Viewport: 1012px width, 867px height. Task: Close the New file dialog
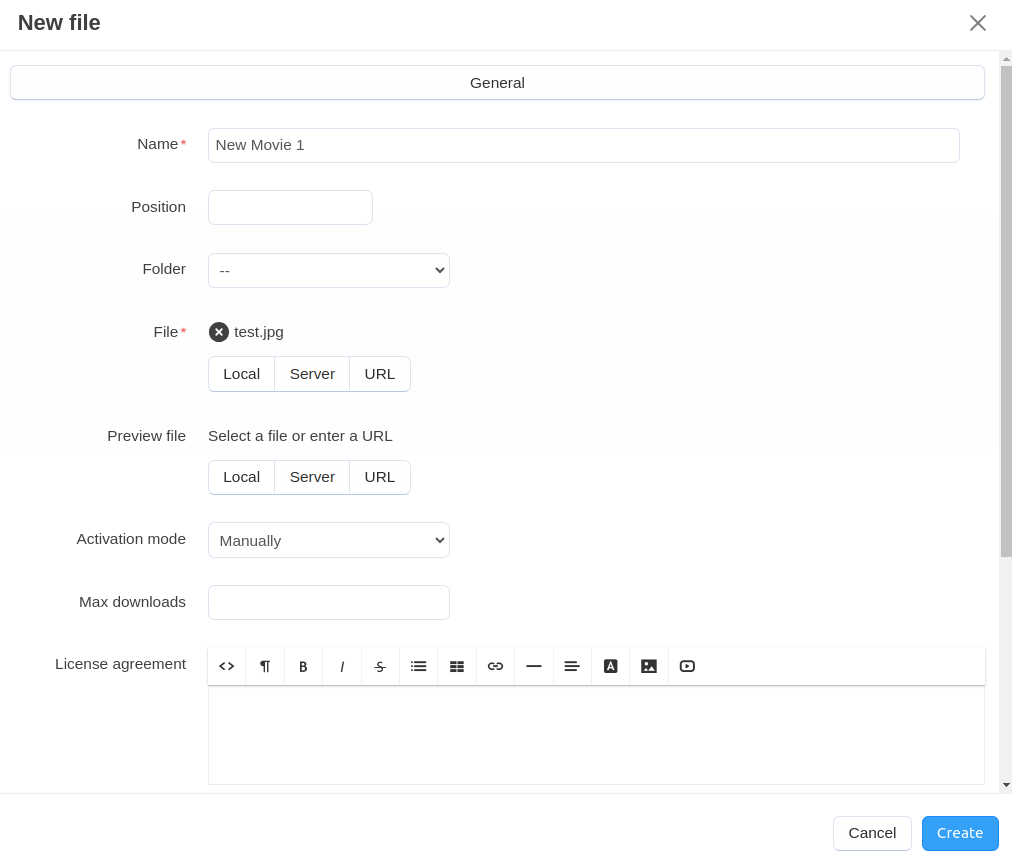pyautogui.click(x=977, y=23)
